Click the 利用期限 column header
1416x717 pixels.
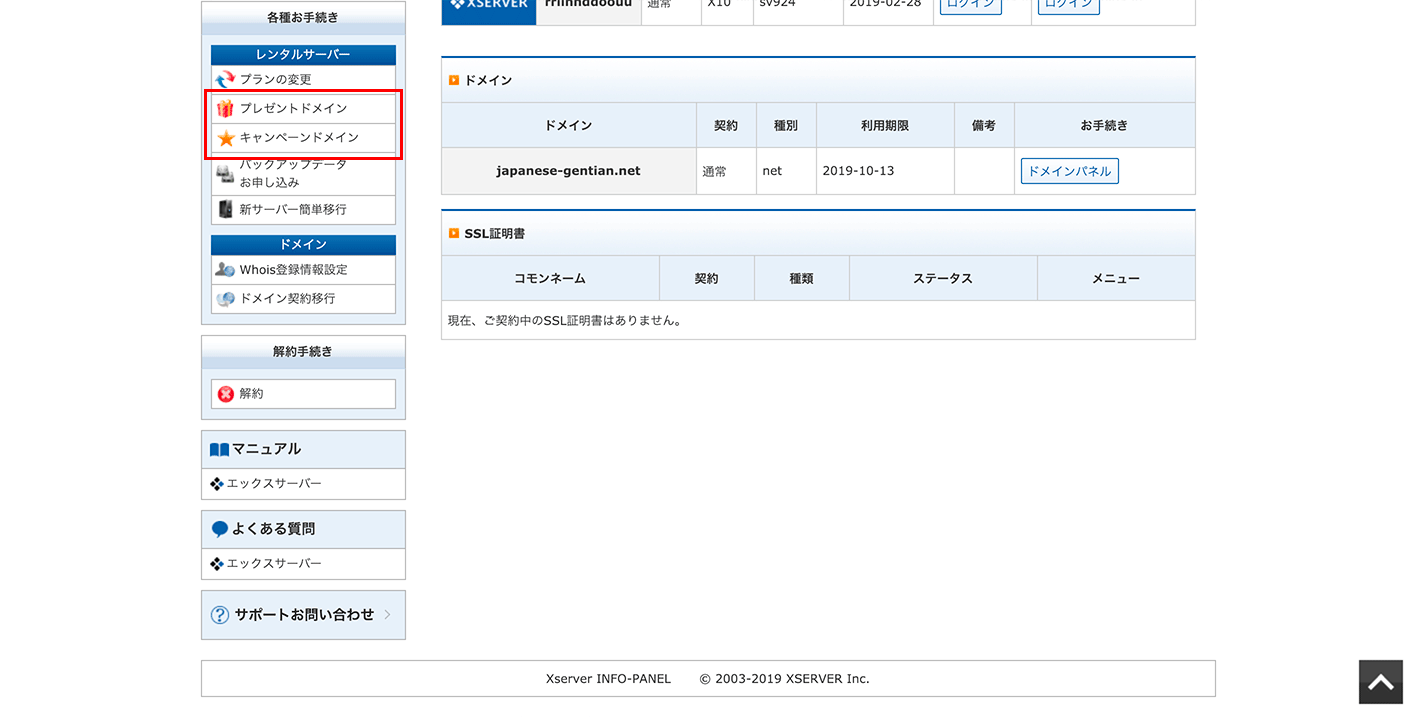tap(885, 126)
